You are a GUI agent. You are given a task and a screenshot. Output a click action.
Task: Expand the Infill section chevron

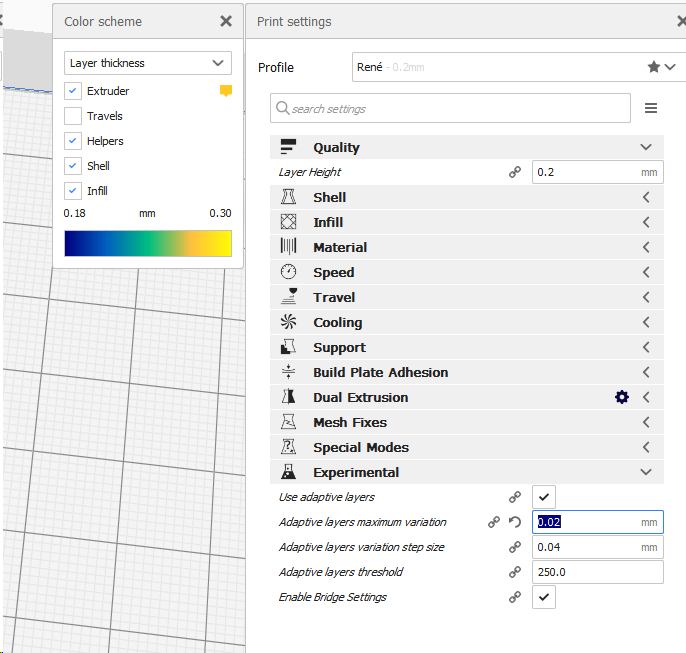tap(646, 222)
